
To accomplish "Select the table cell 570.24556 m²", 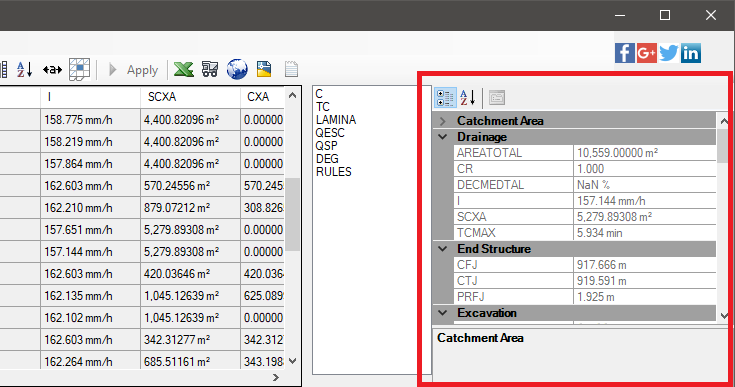I will click(x=190, y=186).
